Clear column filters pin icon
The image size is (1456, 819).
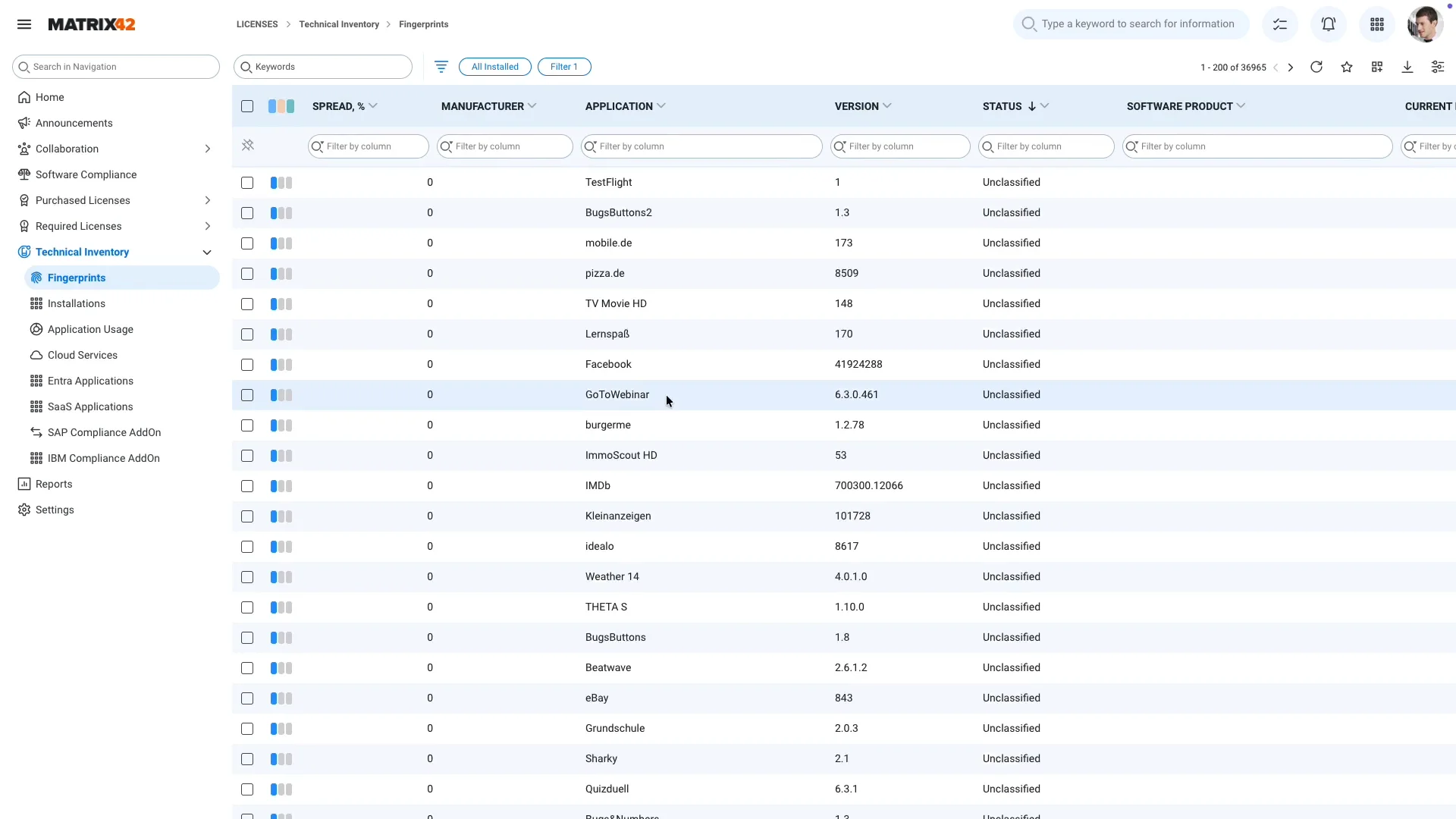248,146
